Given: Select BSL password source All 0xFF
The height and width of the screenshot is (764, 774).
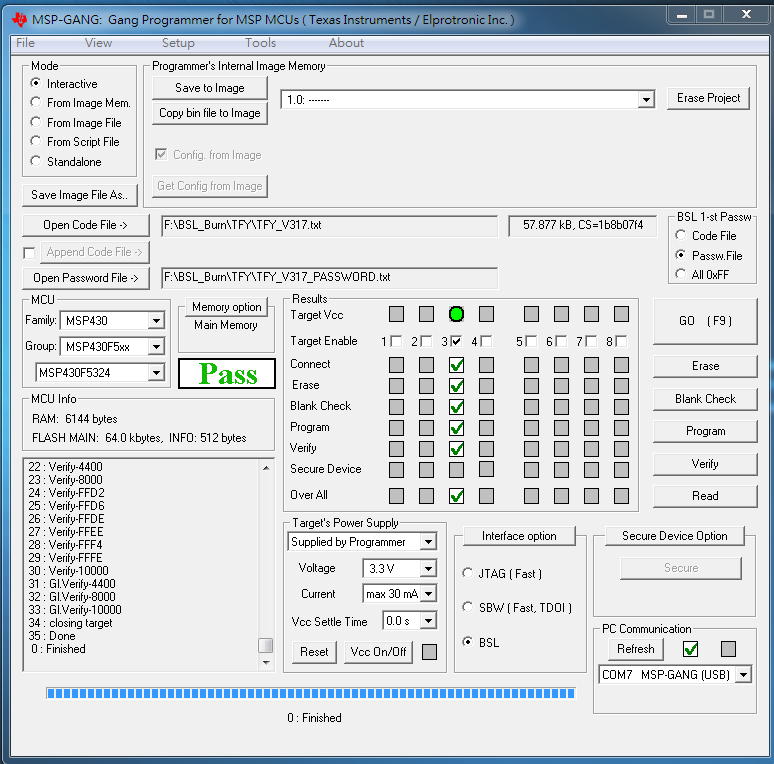Looking at the screenshot, I should click(681, 274).
